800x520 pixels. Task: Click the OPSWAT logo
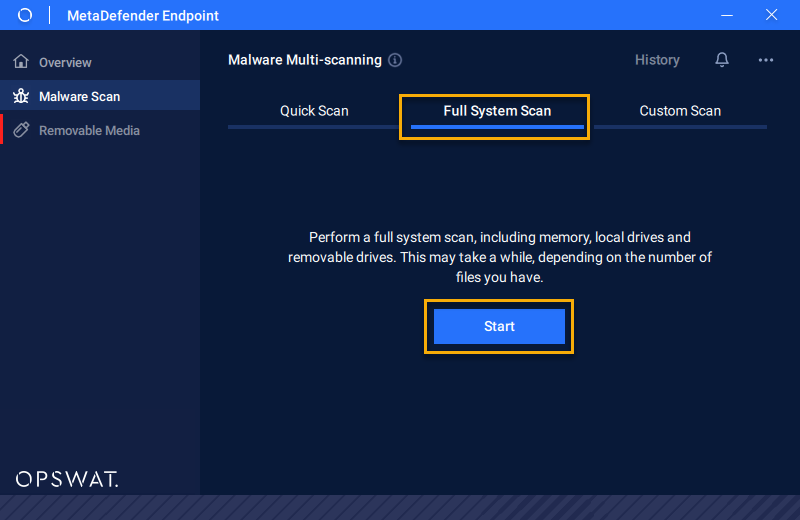coord(67,479)
